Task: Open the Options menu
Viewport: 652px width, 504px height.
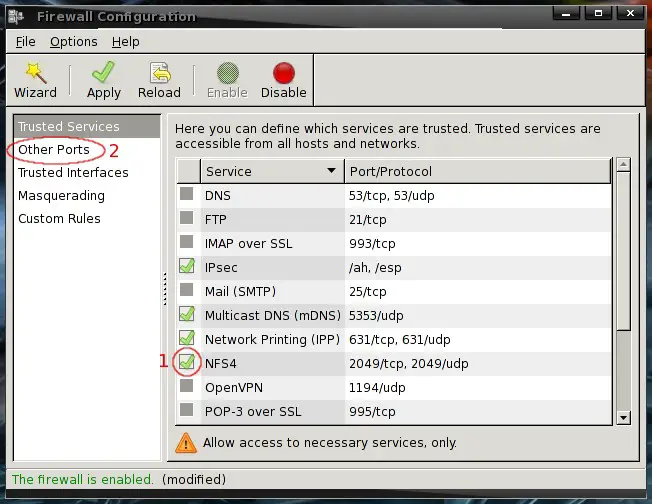Action: point(73,42)
